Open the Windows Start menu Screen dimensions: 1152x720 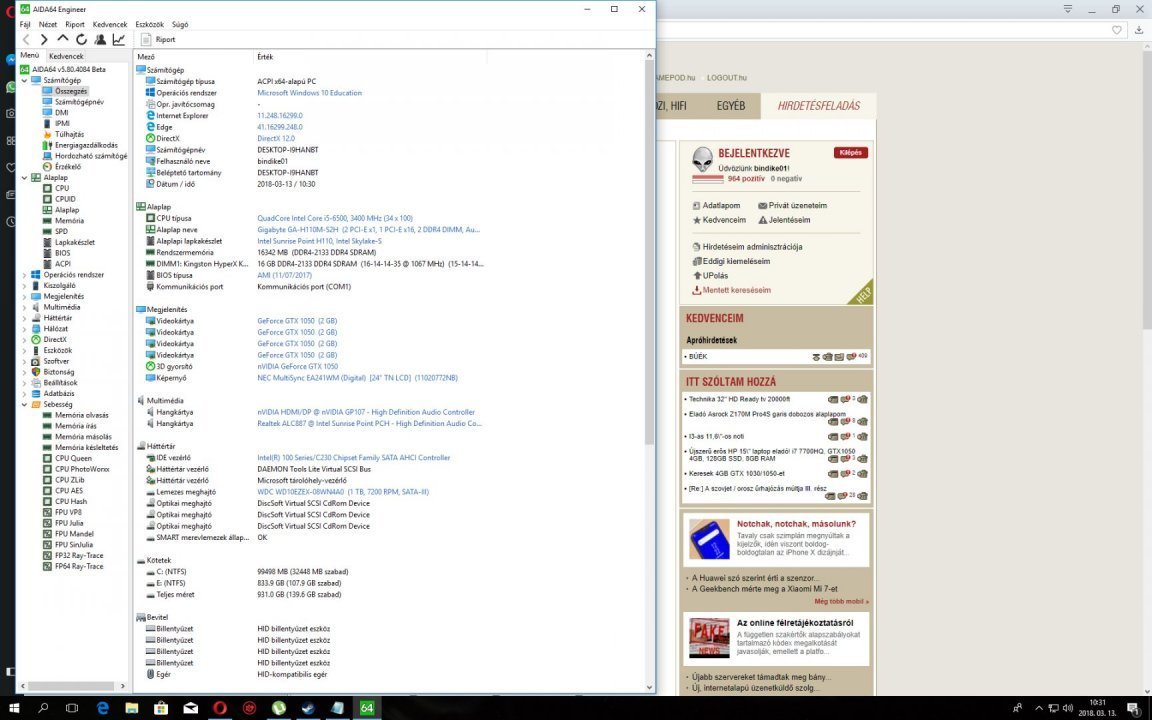tap(14, 708)
